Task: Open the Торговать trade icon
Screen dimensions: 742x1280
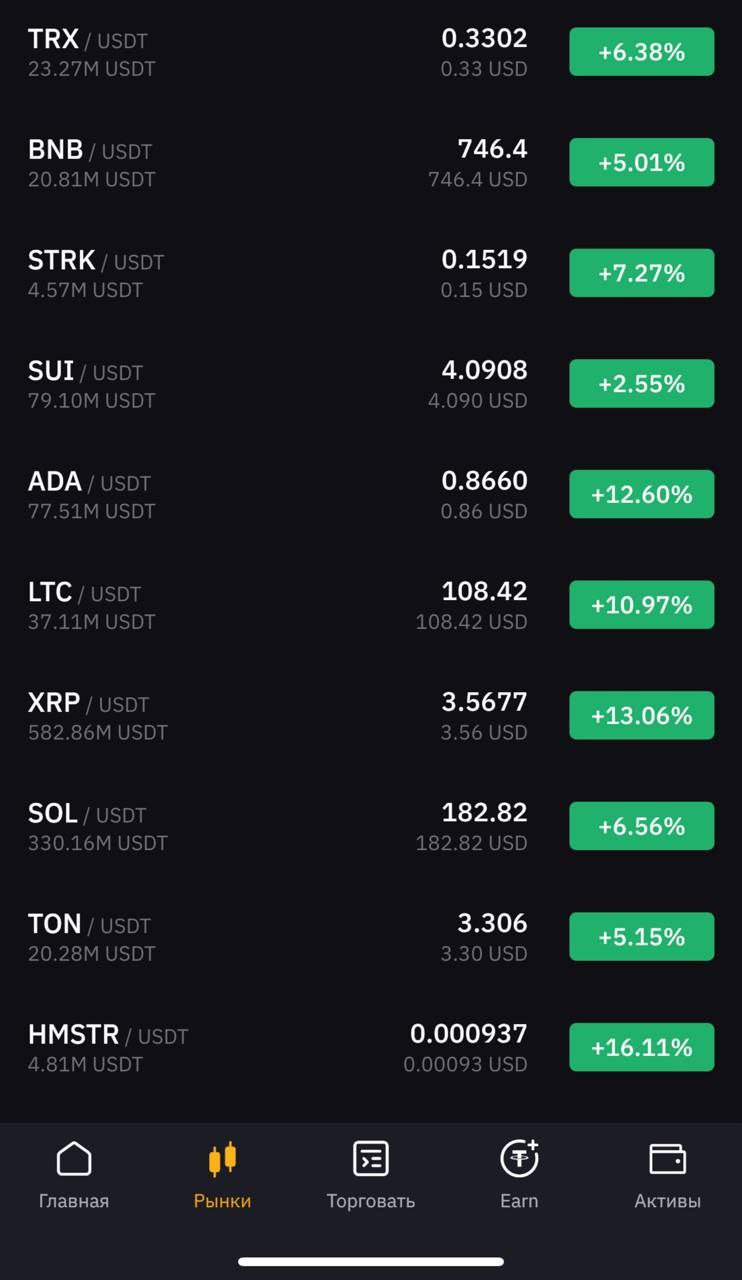Action: [371, 1158]
